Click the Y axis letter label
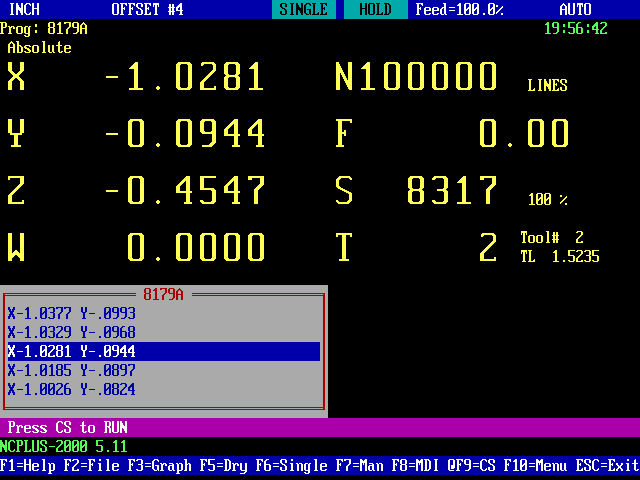Screen dimensions: 640x480 point(16,133)
